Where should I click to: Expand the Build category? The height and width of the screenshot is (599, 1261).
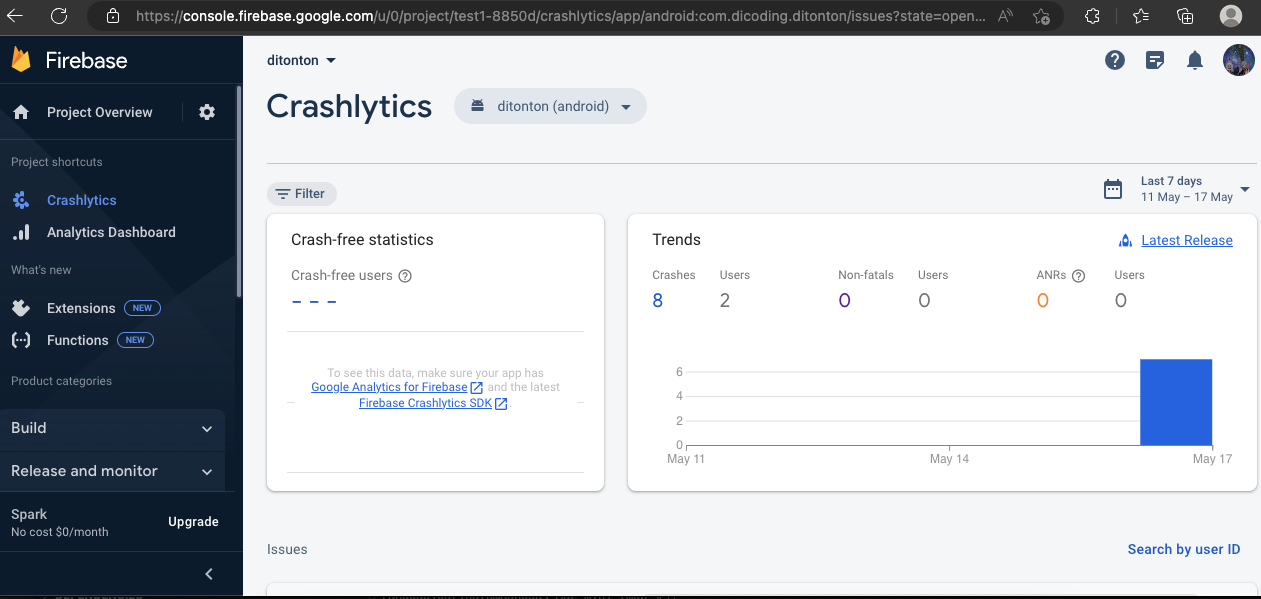pos(112,428)
